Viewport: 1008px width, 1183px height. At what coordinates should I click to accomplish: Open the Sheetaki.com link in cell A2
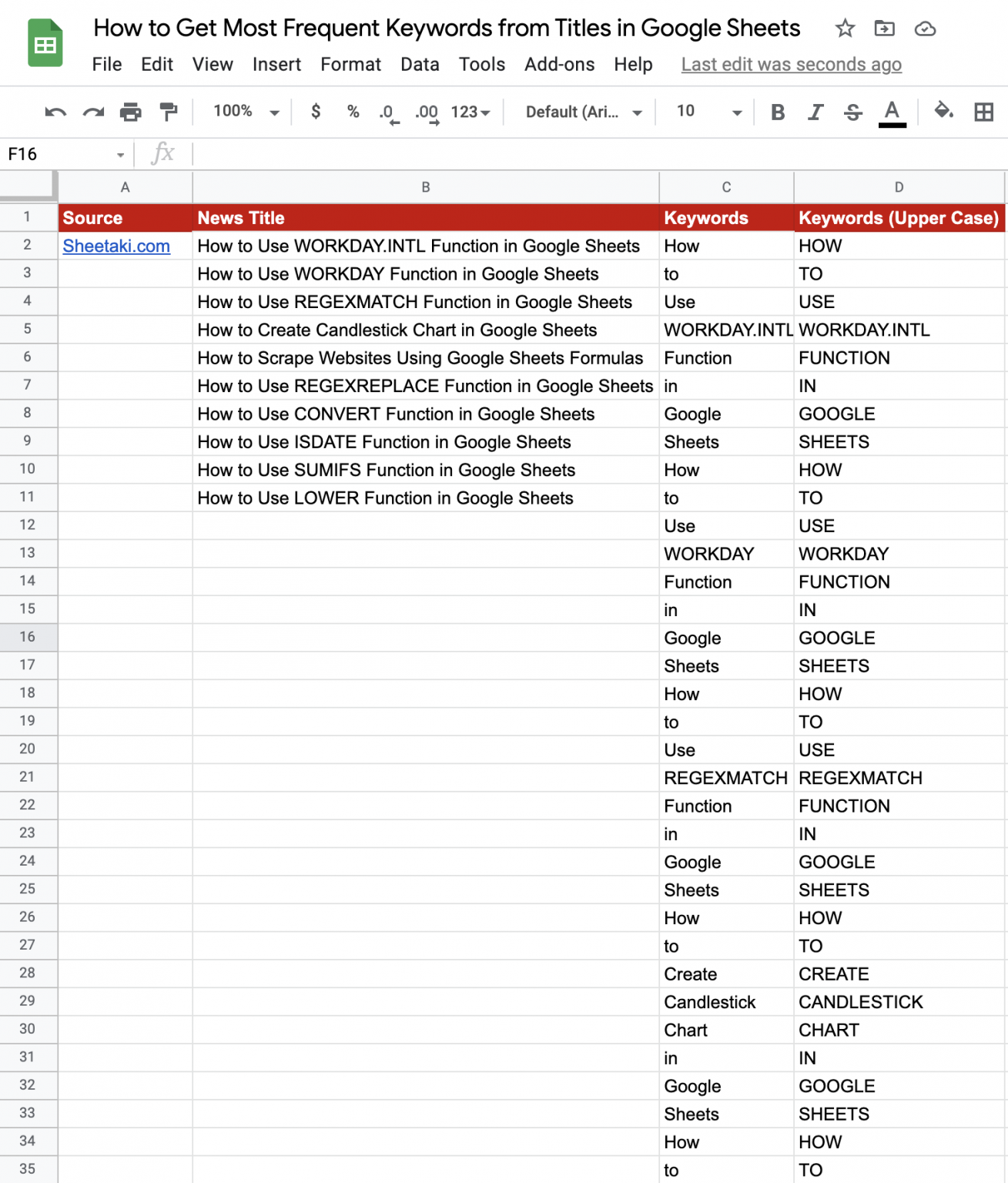pos(116,246)
